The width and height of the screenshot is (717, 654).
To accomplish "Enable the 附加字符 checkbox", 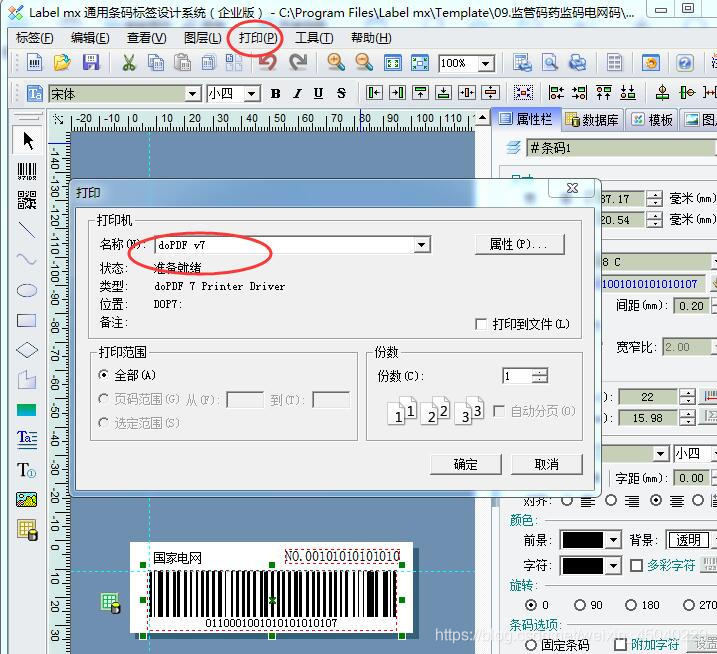I will click(x=620, y=645).
